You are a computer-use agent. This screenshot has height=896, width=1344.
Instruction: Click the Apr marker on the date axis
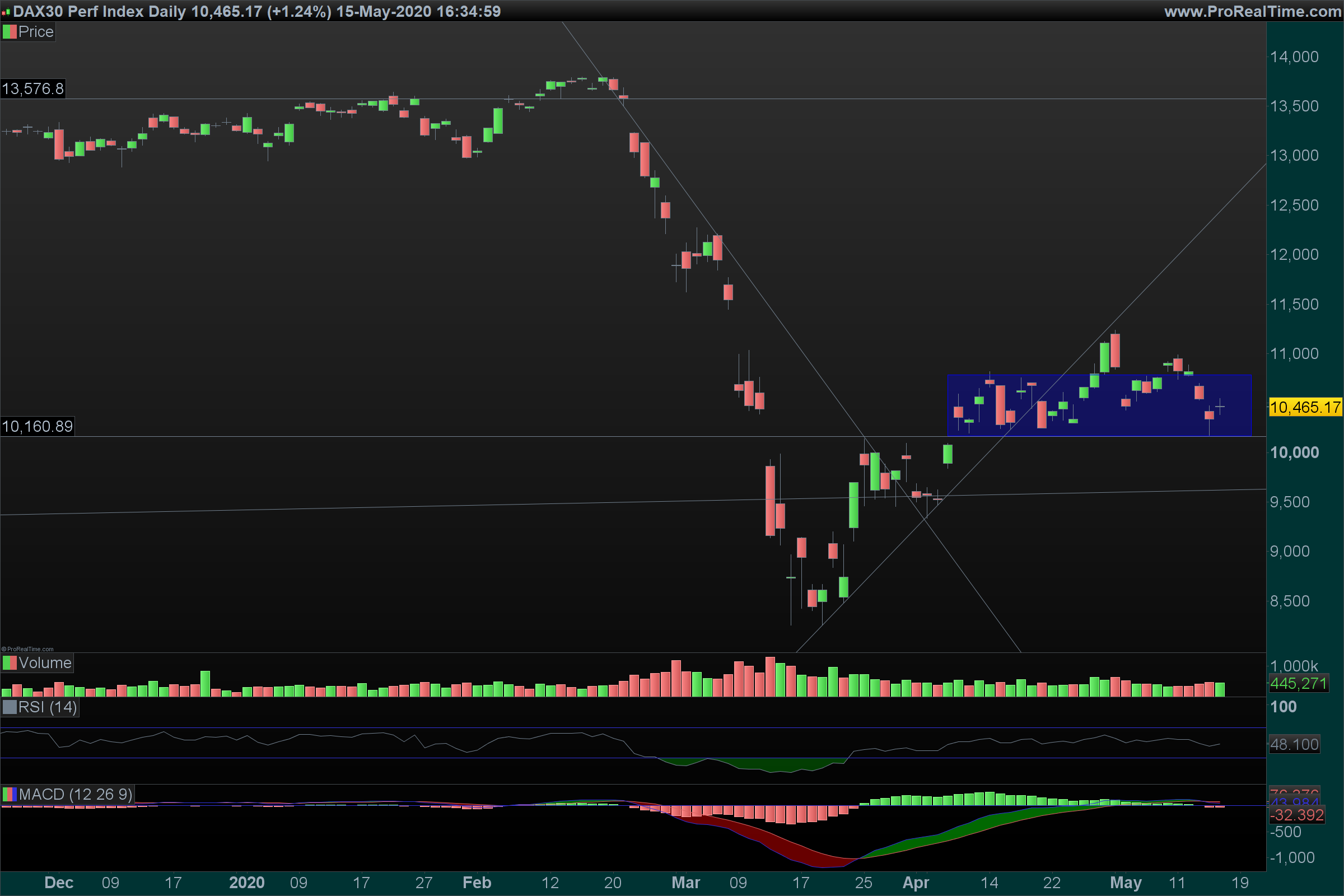[916, 883]
